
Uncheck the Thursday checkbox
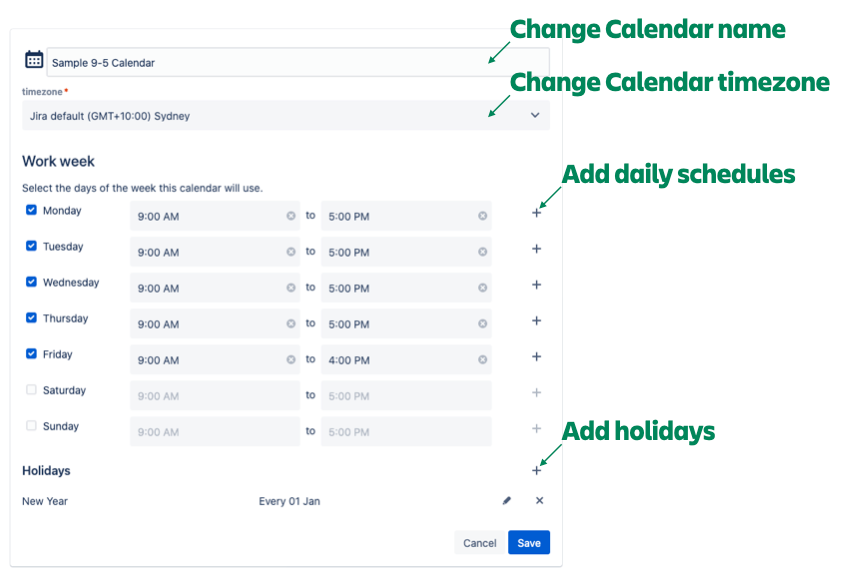pyautogui.click(x=32, y=319)
